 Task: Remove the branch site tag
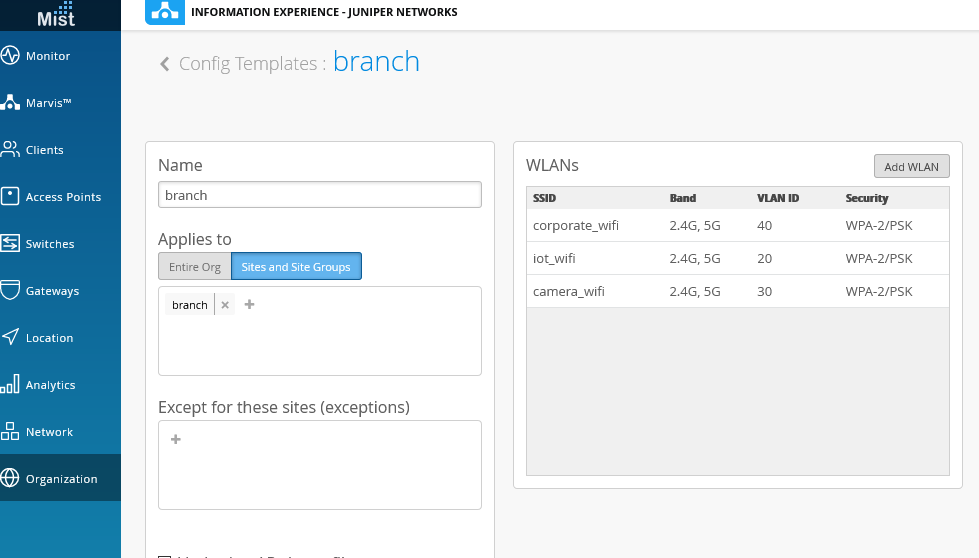[225, 305]
